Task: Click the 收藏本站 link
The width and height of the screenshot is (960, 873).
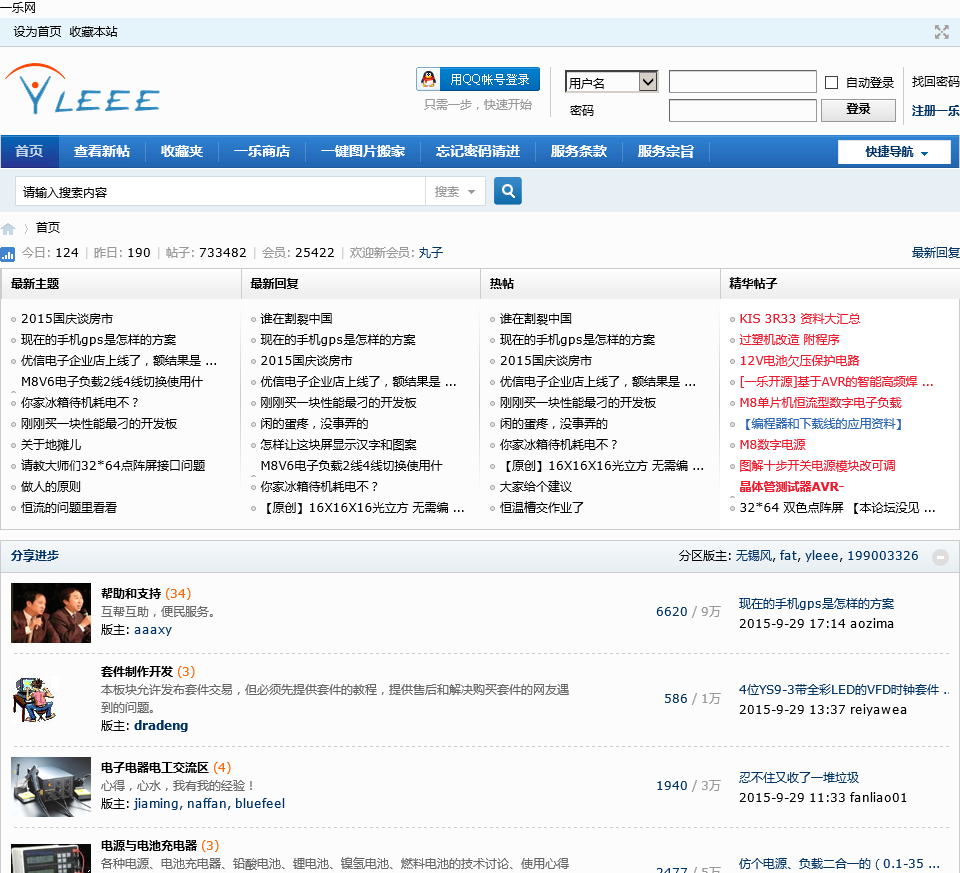Action: click(x=93, y=32)
